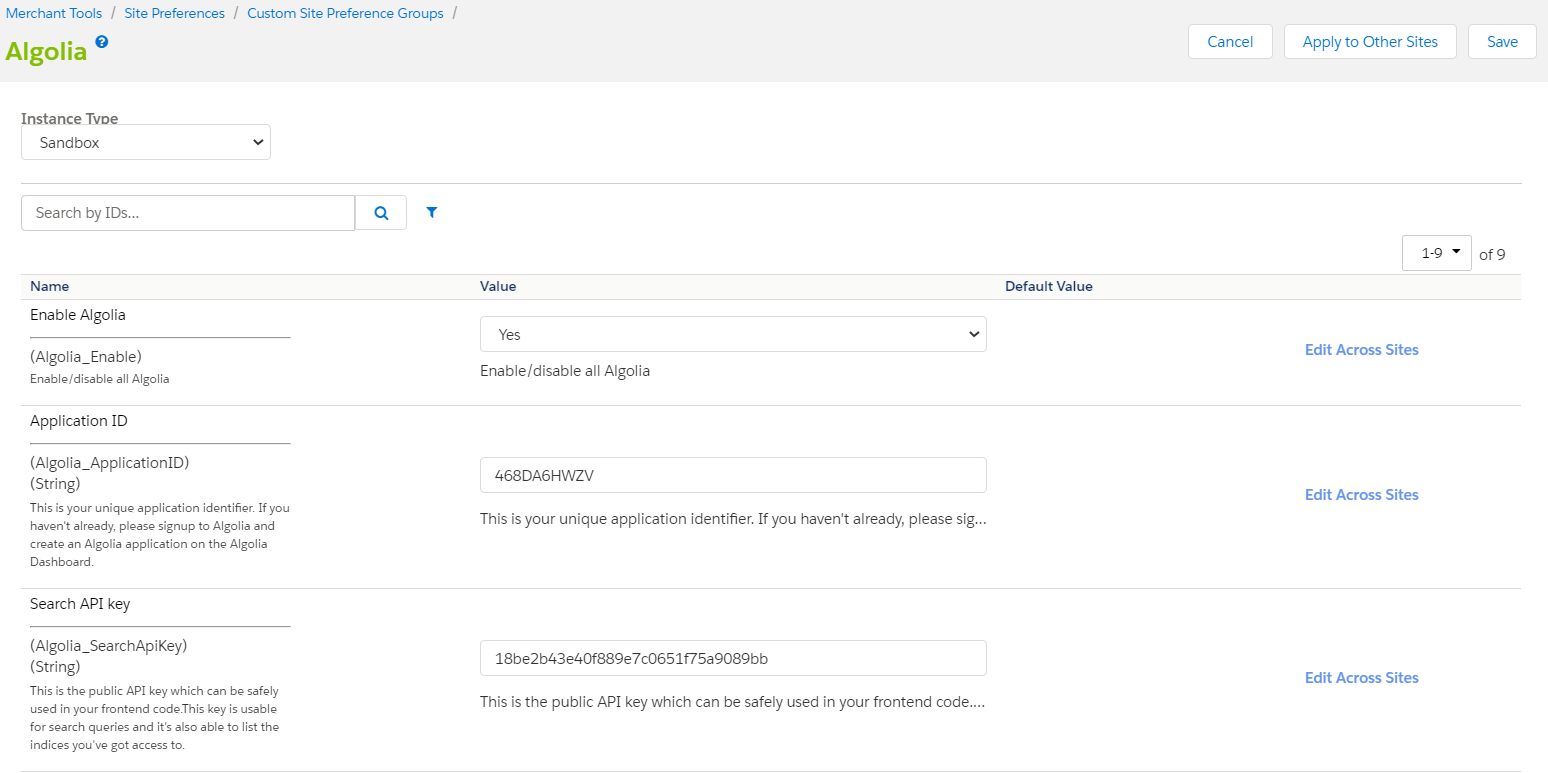The width and height of the screenshot is (1548, 773).
Task: Select the (Algolia_ApplicationID) ID text
Action: point(110,463)
